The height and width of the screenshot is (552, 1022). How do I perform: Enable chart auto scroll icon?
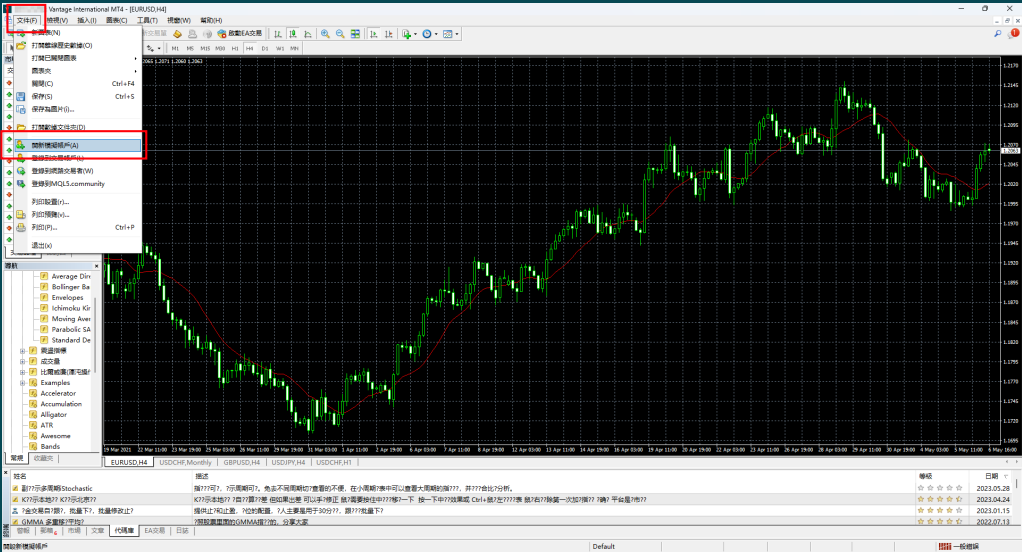pyautogui.click(x=373, y=33)
